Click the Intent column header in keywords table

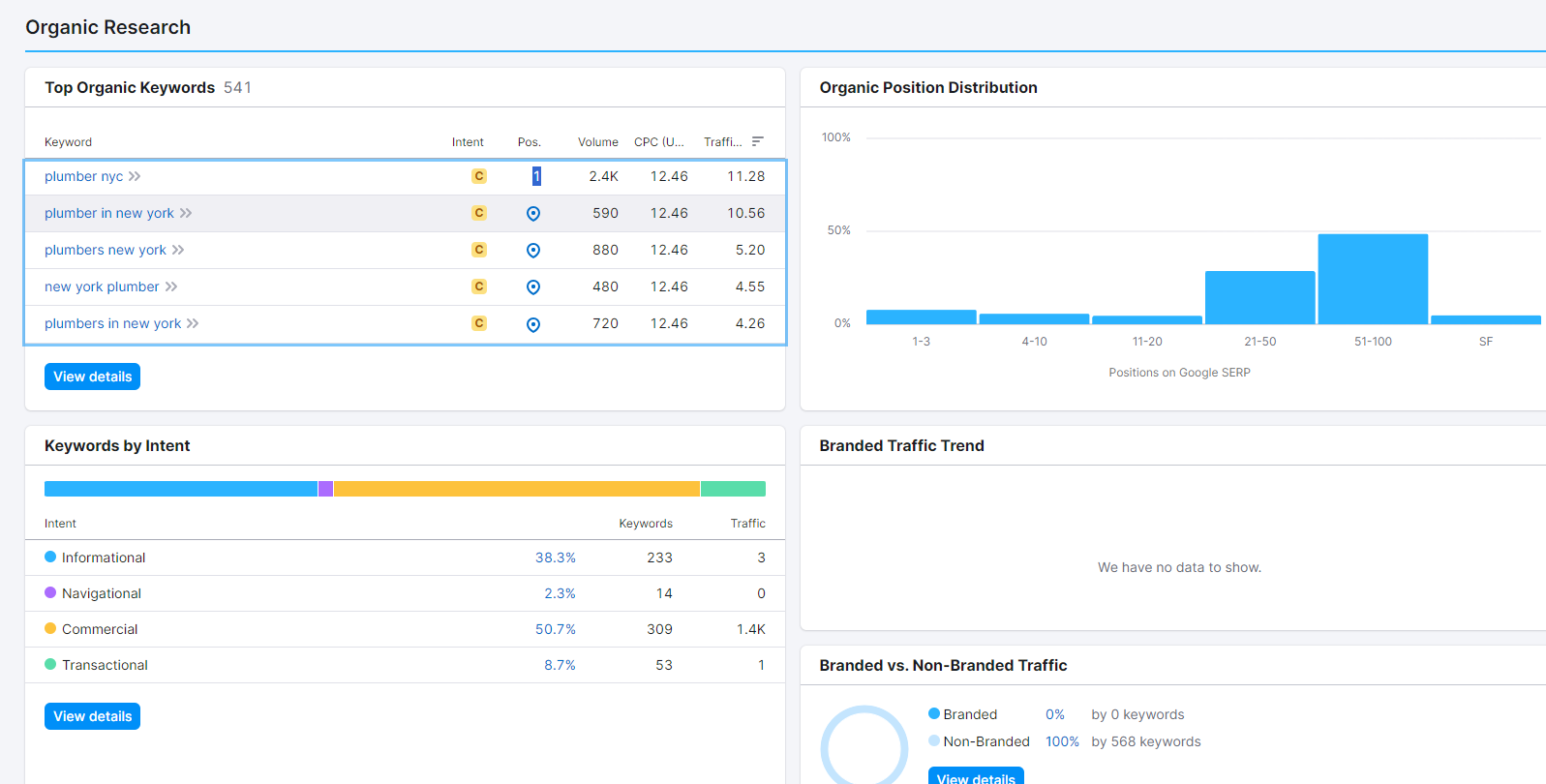468,141
